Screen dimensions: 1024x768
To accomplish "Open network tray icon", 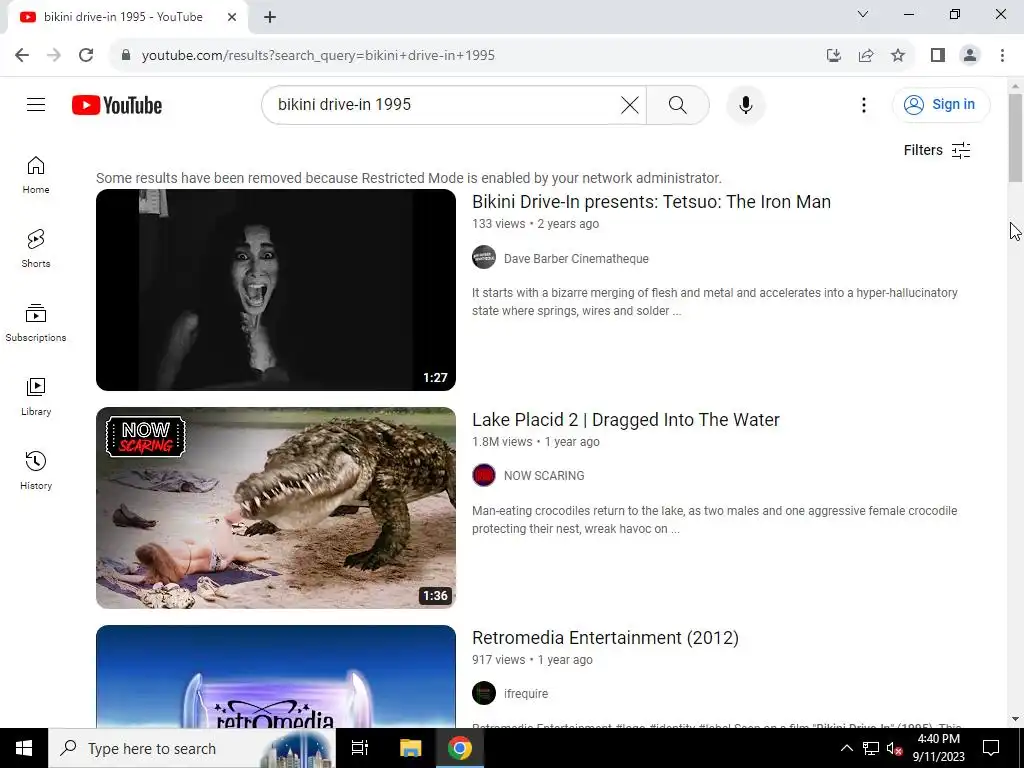I will click(871, 748).
